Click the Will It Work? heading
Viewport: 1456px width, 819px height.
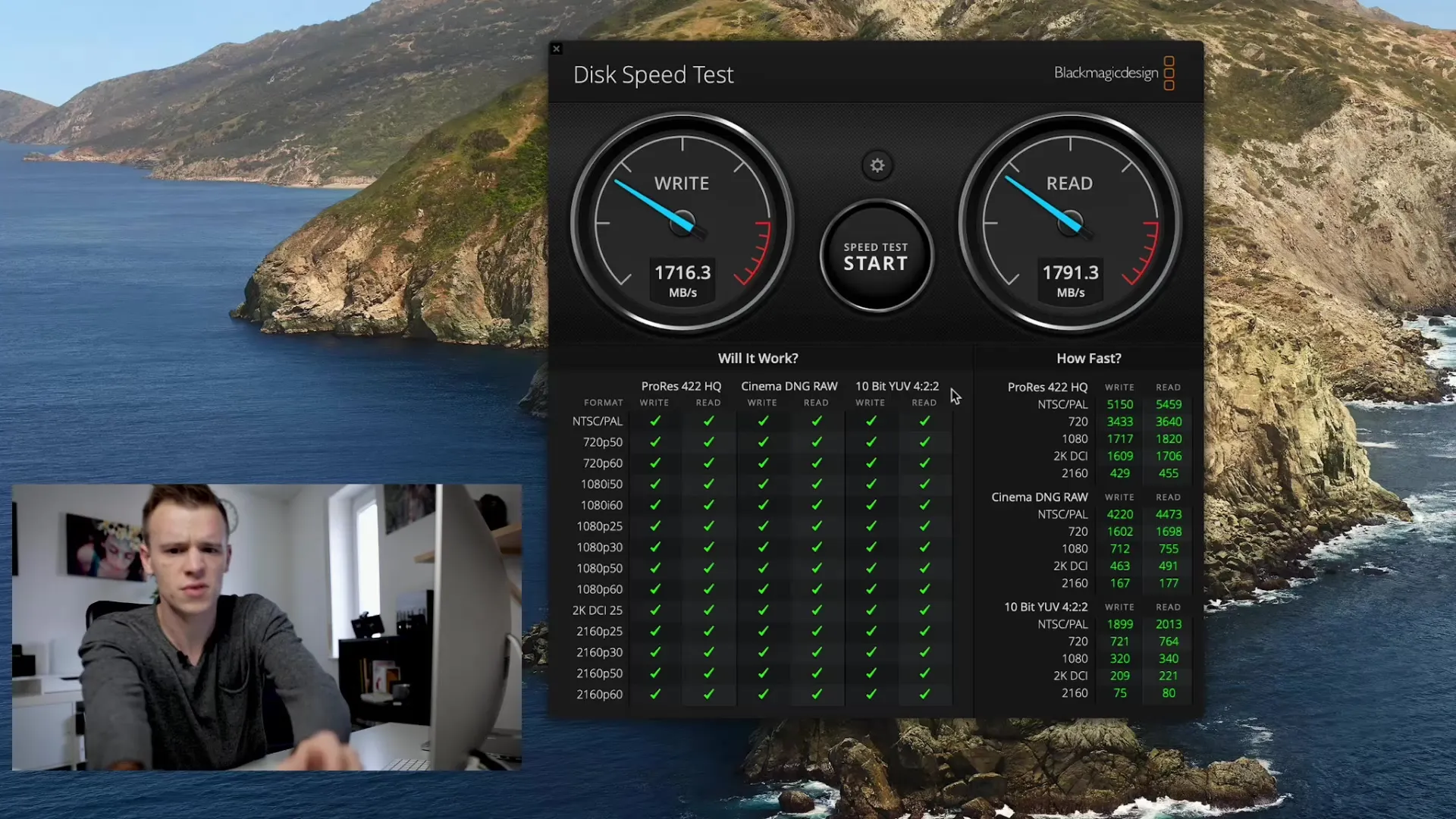coord(758,358)
